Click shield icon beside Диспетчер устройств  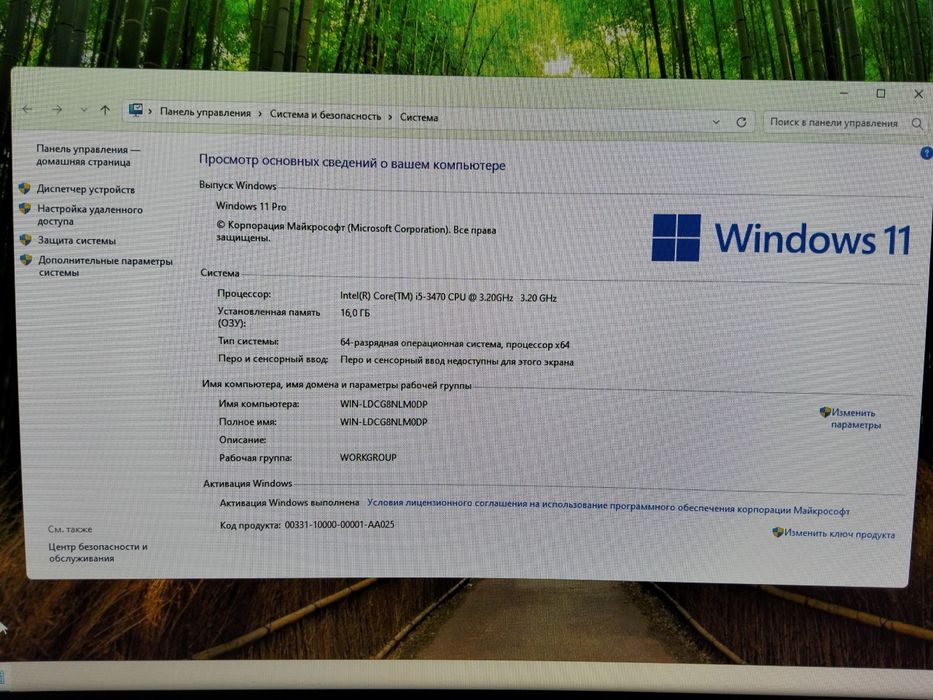pos(24,188)
